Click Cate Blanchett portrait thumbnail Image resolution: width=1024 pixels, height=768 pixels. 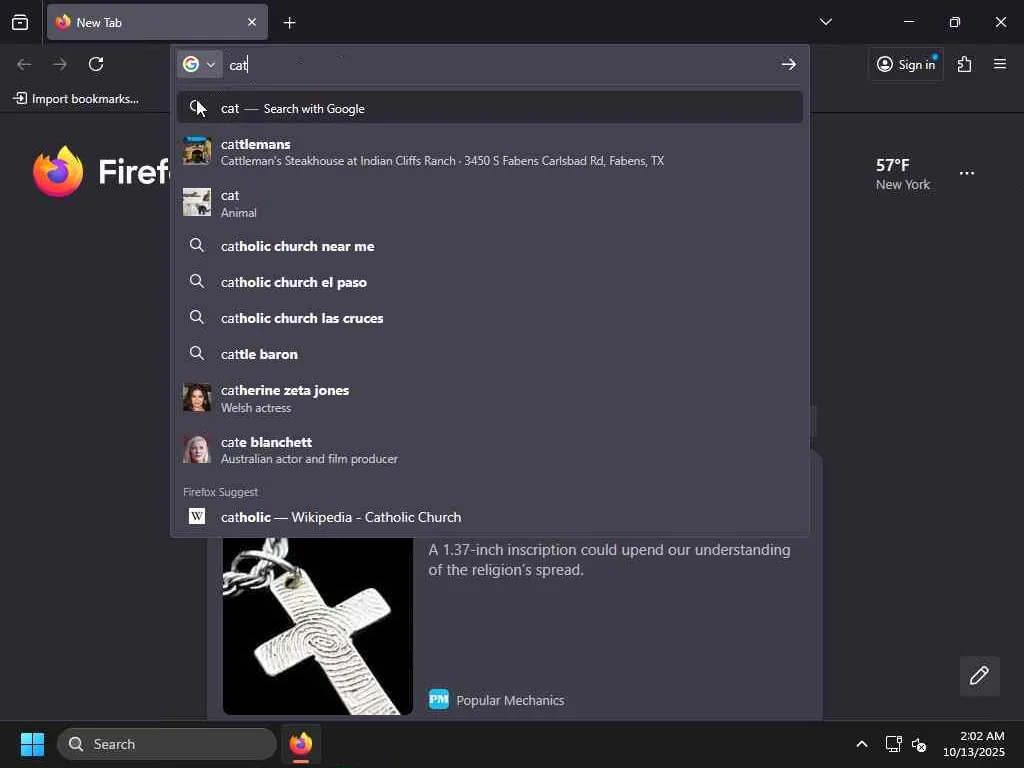pyautogui.click(x=197, y=449)
